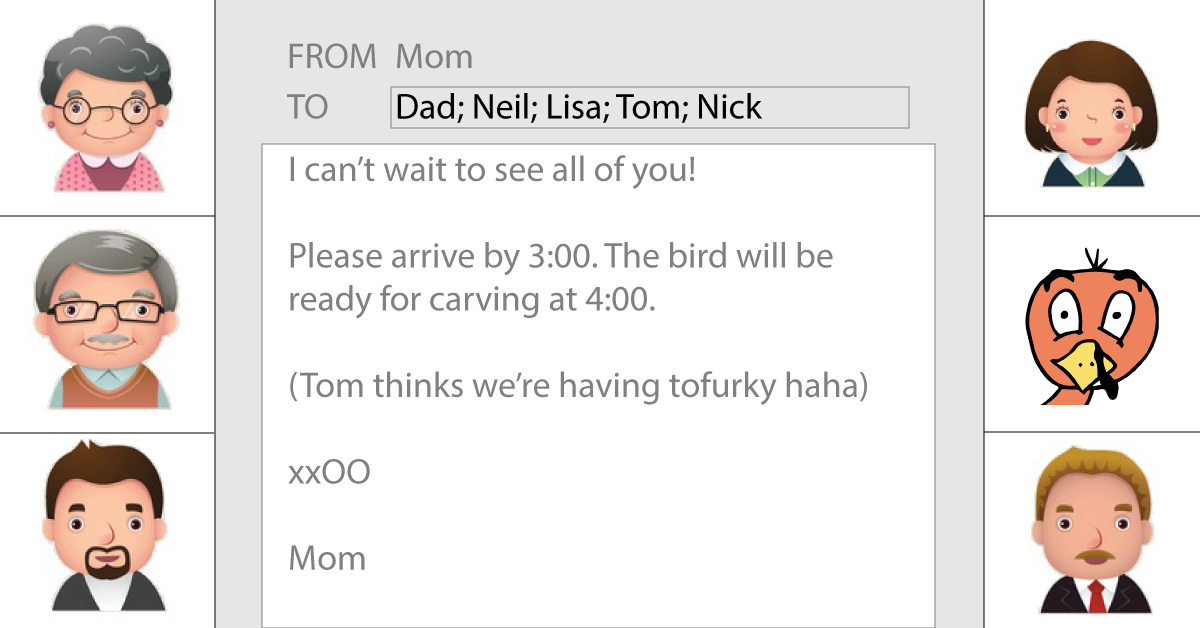1200x628 pixels.
Task: Click the TO label
Action: point(308,107)
